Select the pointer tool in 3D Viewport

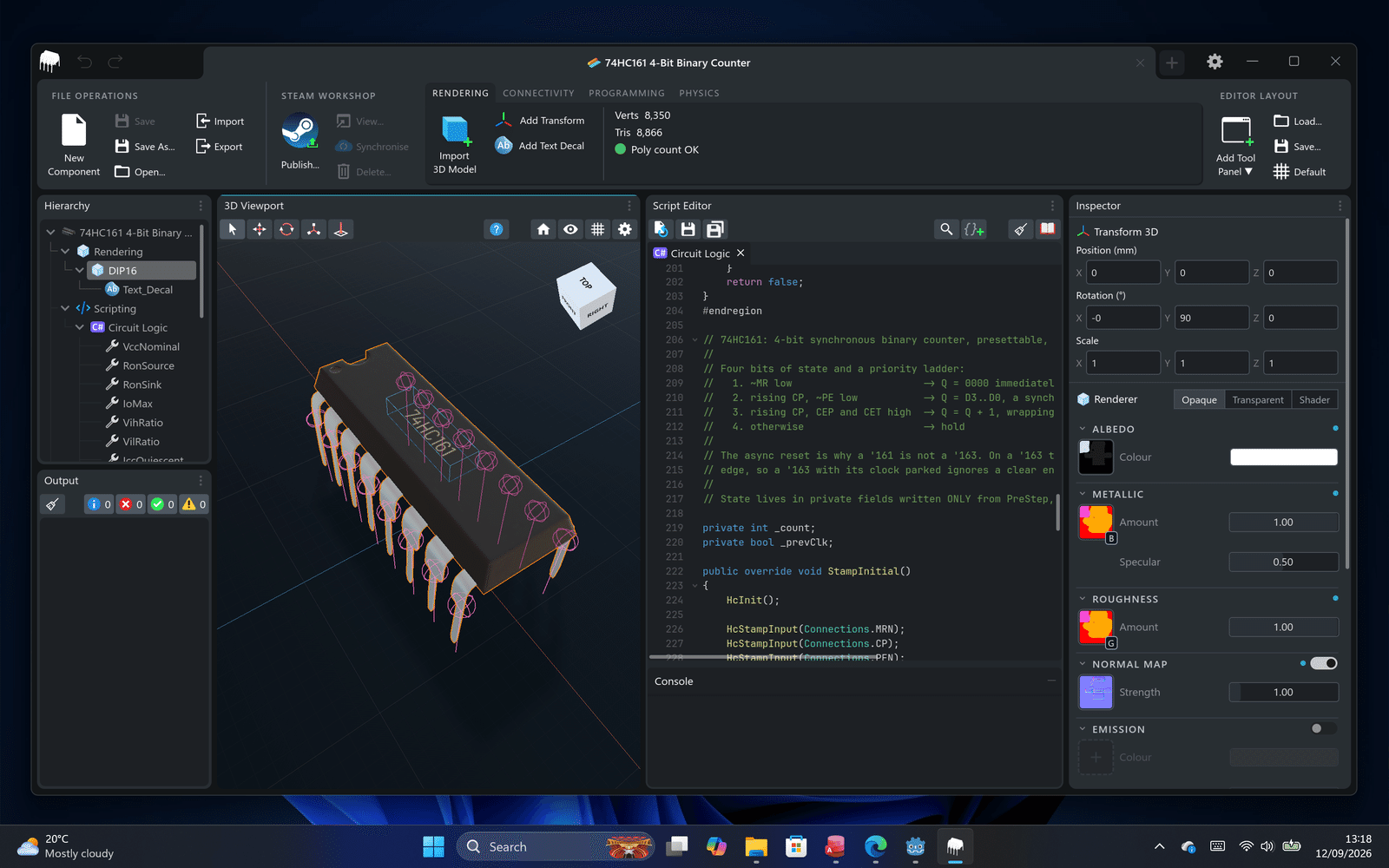click(x=232, y=229)
